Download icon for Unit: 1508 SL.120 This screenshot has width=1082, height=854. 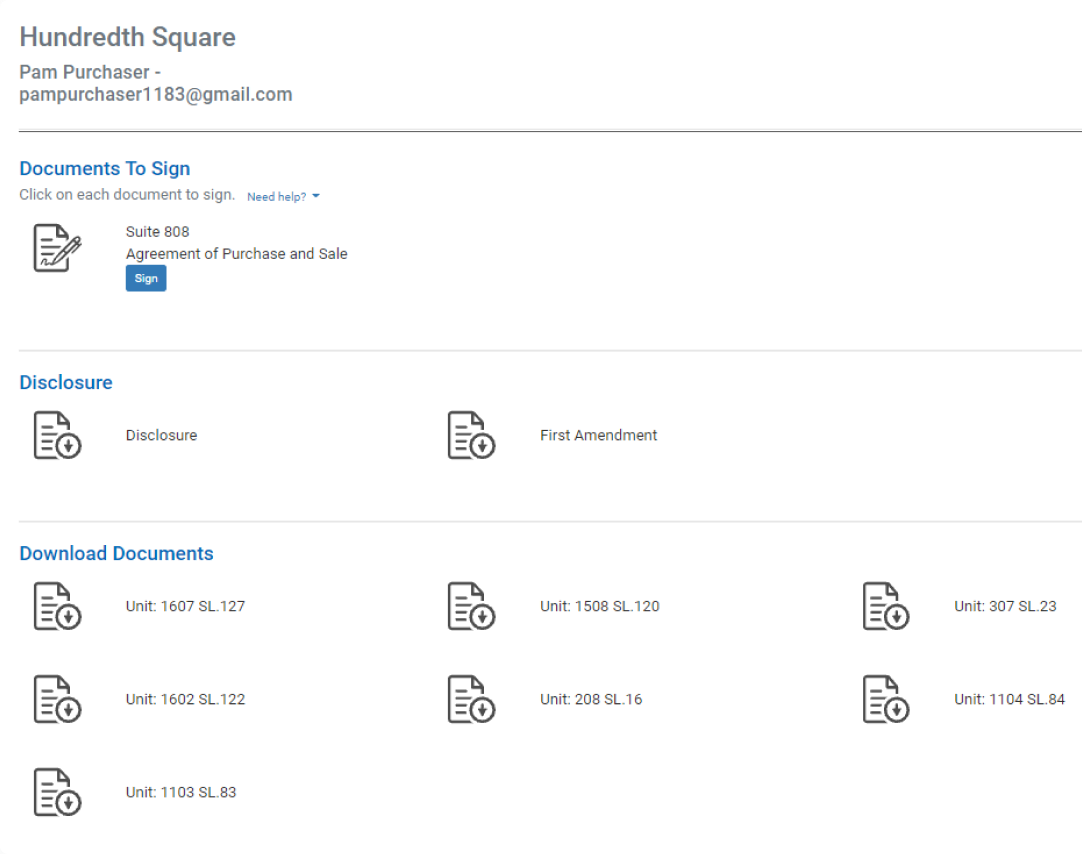471,606
